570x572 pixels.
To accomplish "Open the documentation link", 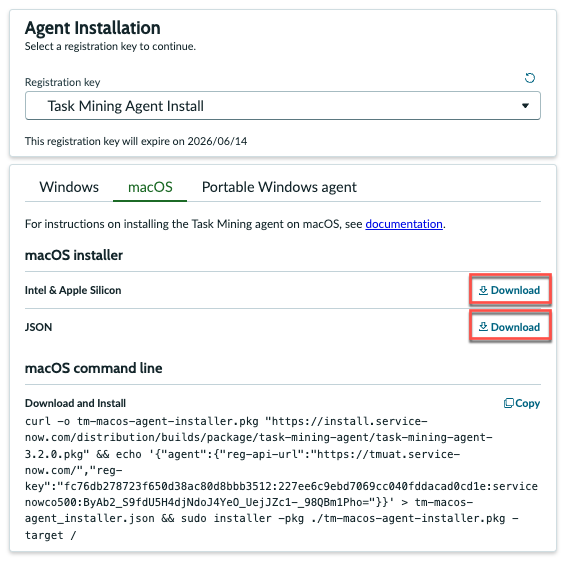I will coord(404,224).
